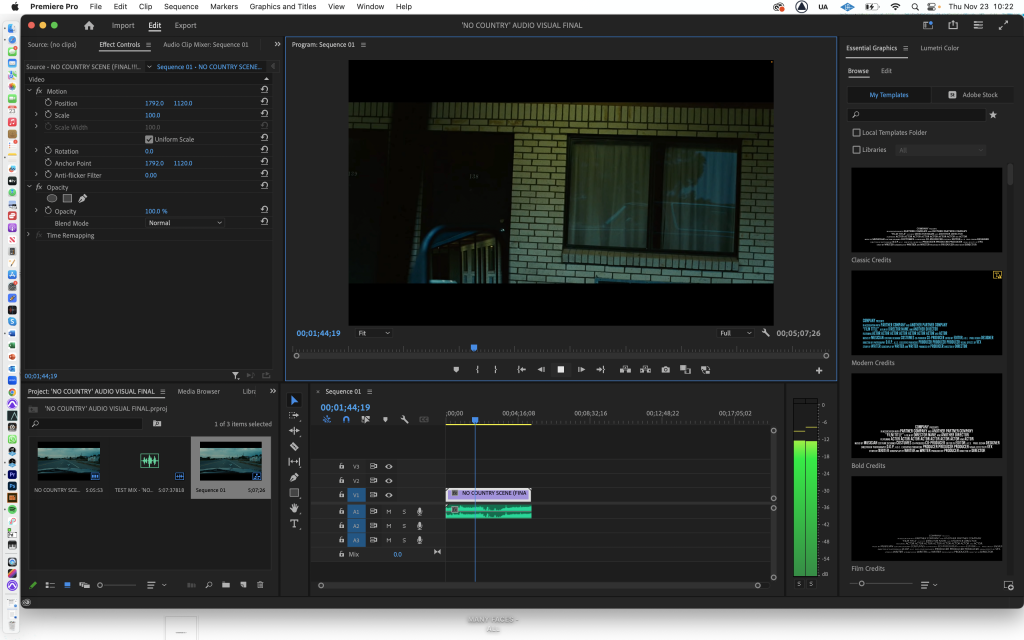Switch to Media Browser tab
1024x640 pixels.
[x=199, y=391]
